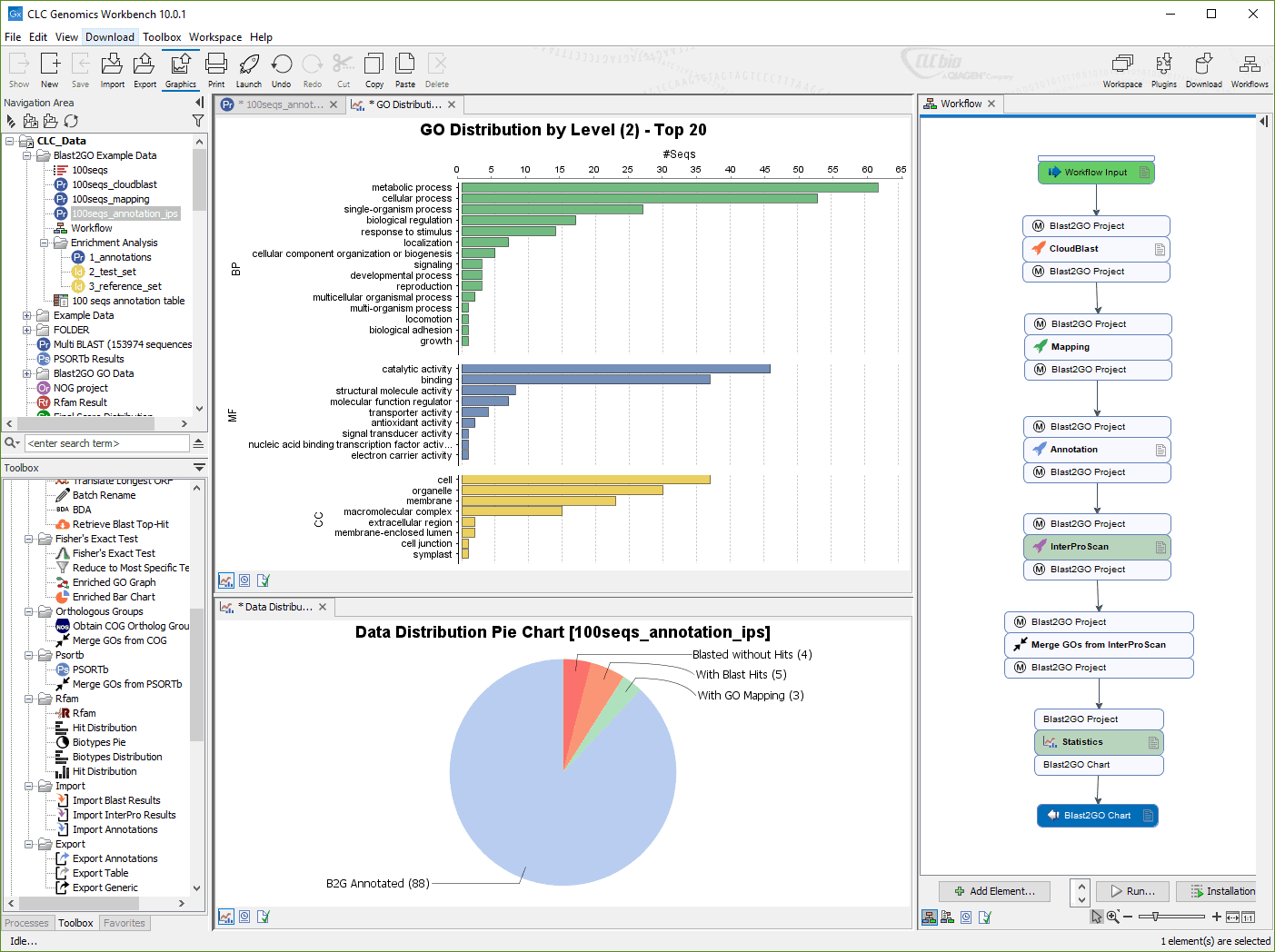Click the Navigation Area vertical scrollbar
Screen dimensions: 1275x952
pos(199,275)
